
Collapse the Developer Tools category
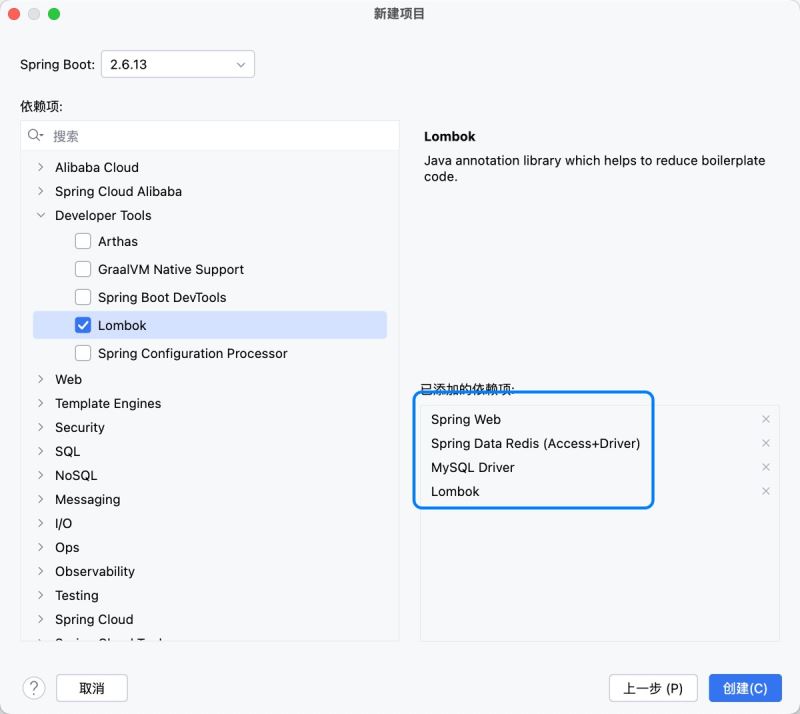tap(41, 215)
